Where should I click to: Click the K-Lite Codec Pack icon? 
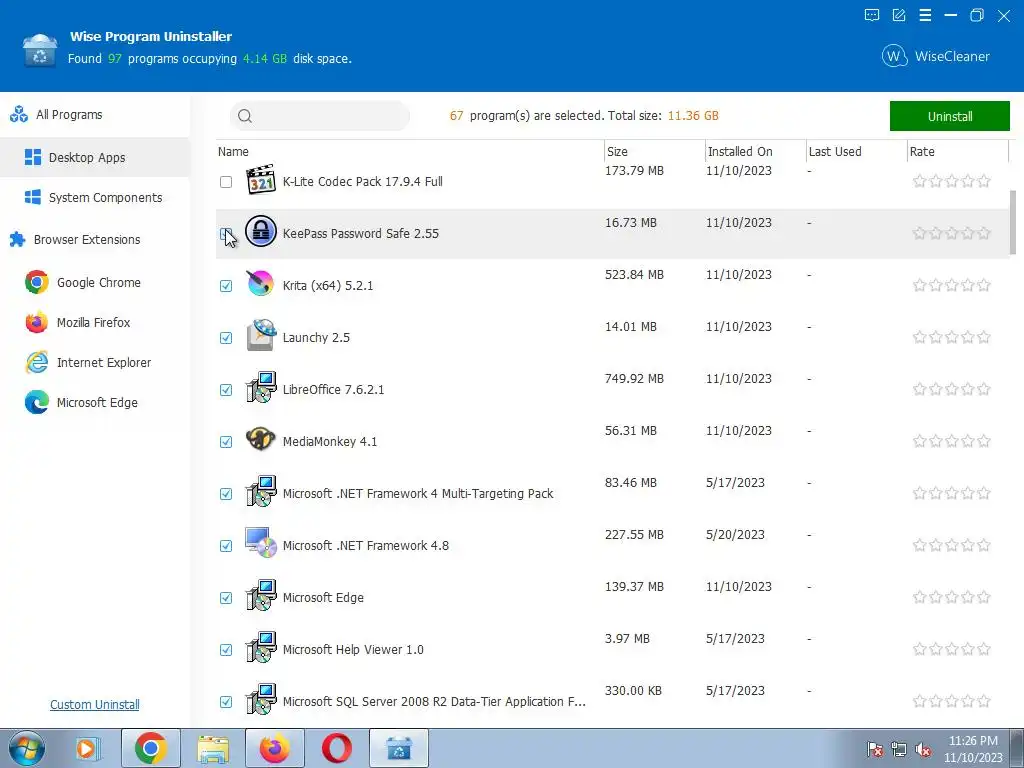click(261, 180)
